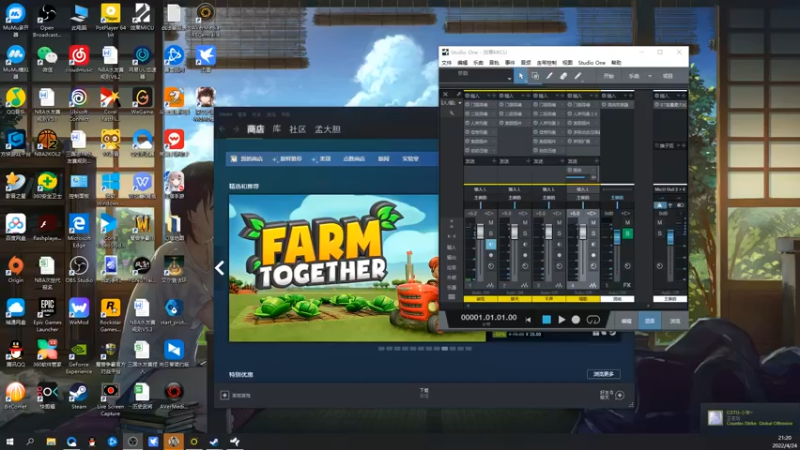Open channel 1 input selector

(x=480, y=189)
